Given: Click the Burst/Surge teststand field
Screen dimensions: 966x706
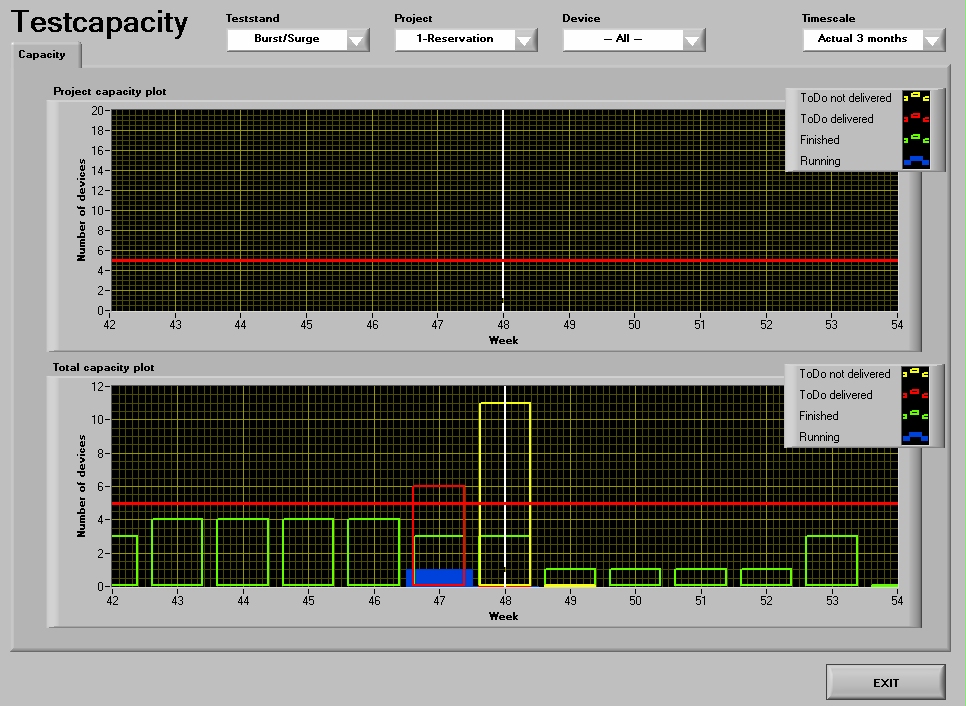Looking at the screenshot, I should (x=287, y=39).
